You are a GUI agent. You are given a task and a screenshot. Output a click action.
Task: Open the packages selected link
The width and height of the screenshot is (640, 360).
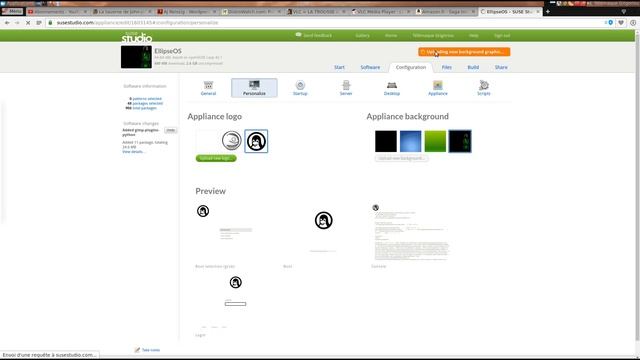point(147,103)
